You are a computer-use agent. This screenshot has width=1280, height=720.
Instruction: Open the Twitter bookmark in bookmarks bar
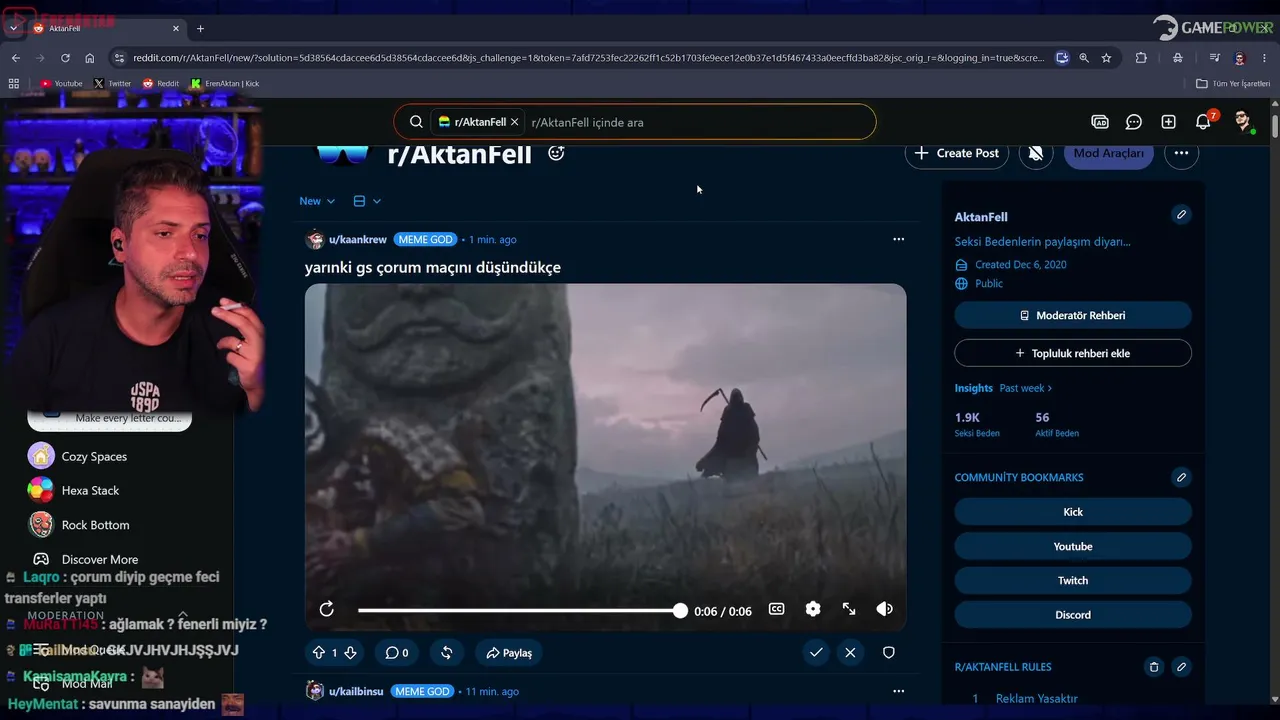pyautogui.click(x=113, y=84)
